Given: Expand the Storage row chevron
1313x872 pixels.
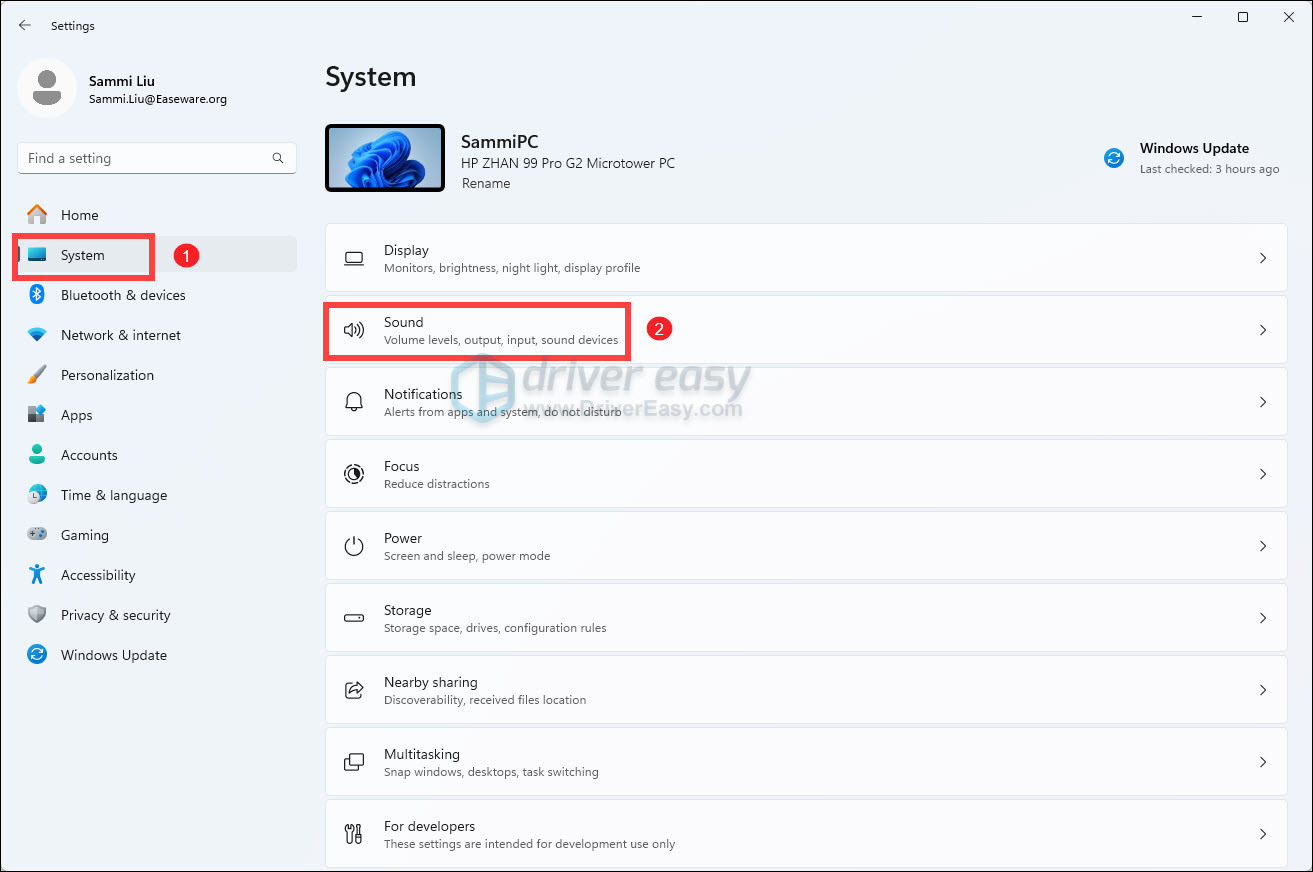Looking at the screenshot, I should click(1263, 618).
